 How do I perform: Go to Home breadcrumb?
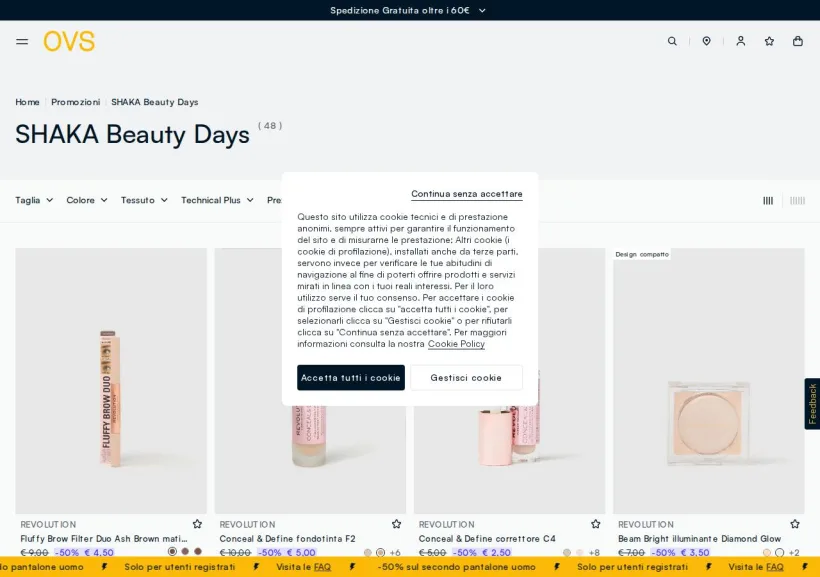[x=27, y=102]
